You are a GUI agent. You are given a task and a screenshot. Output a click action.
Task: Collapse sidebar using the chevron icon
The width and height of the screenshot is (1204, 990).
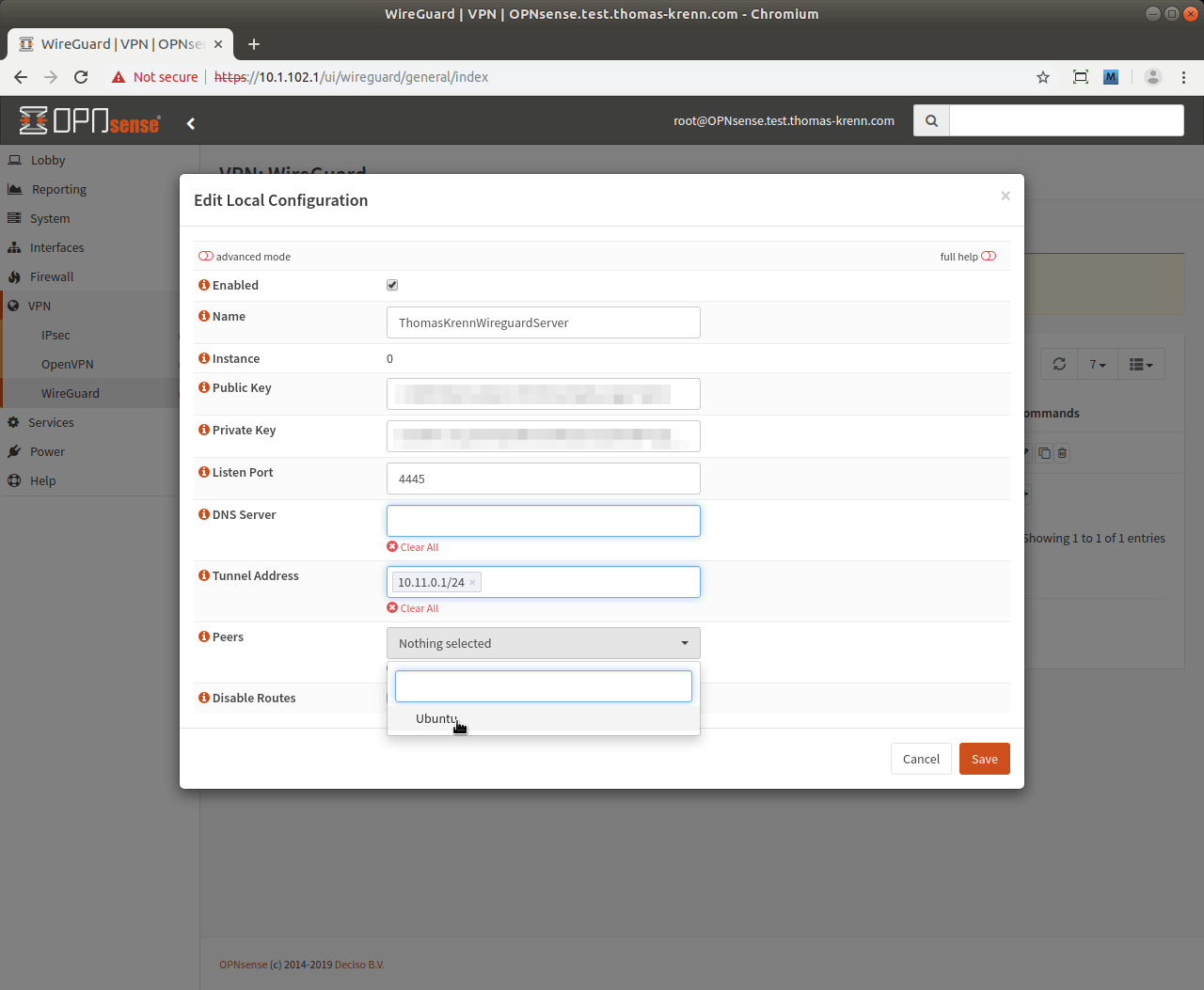tap(191, 123)
